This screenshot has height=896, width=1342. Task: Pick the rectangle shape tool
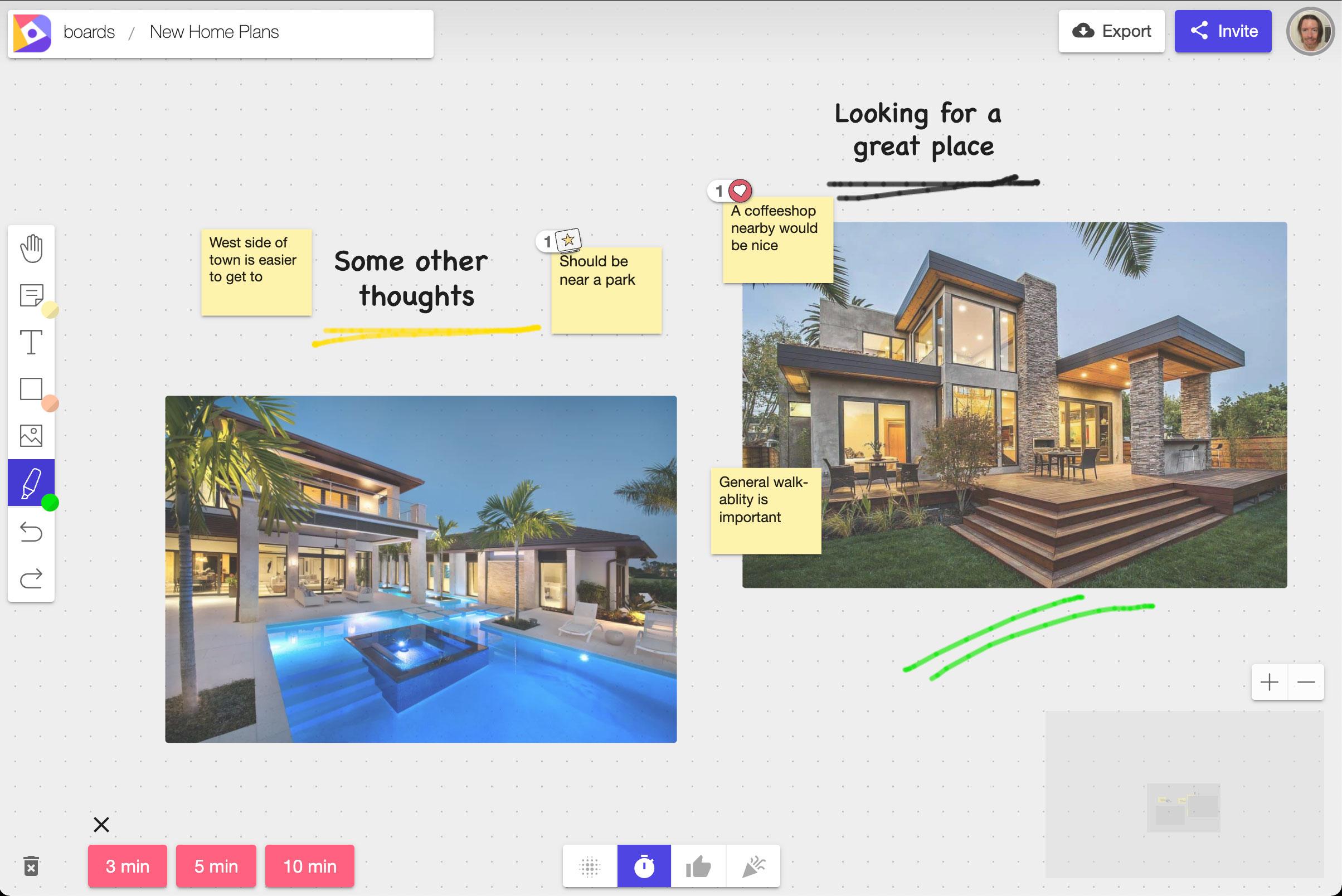coord(31,389)
